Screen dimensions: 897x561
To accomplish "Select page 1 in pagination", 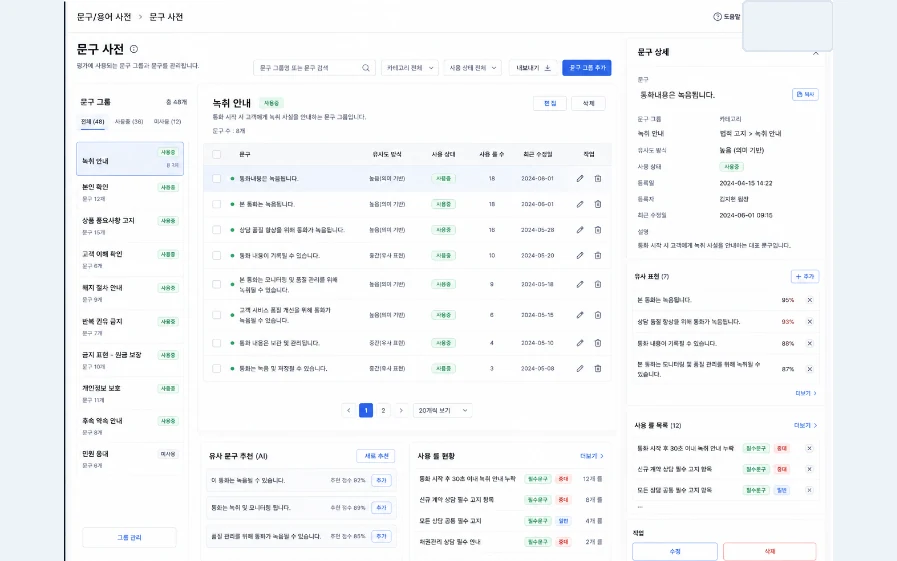I will 366,411.
